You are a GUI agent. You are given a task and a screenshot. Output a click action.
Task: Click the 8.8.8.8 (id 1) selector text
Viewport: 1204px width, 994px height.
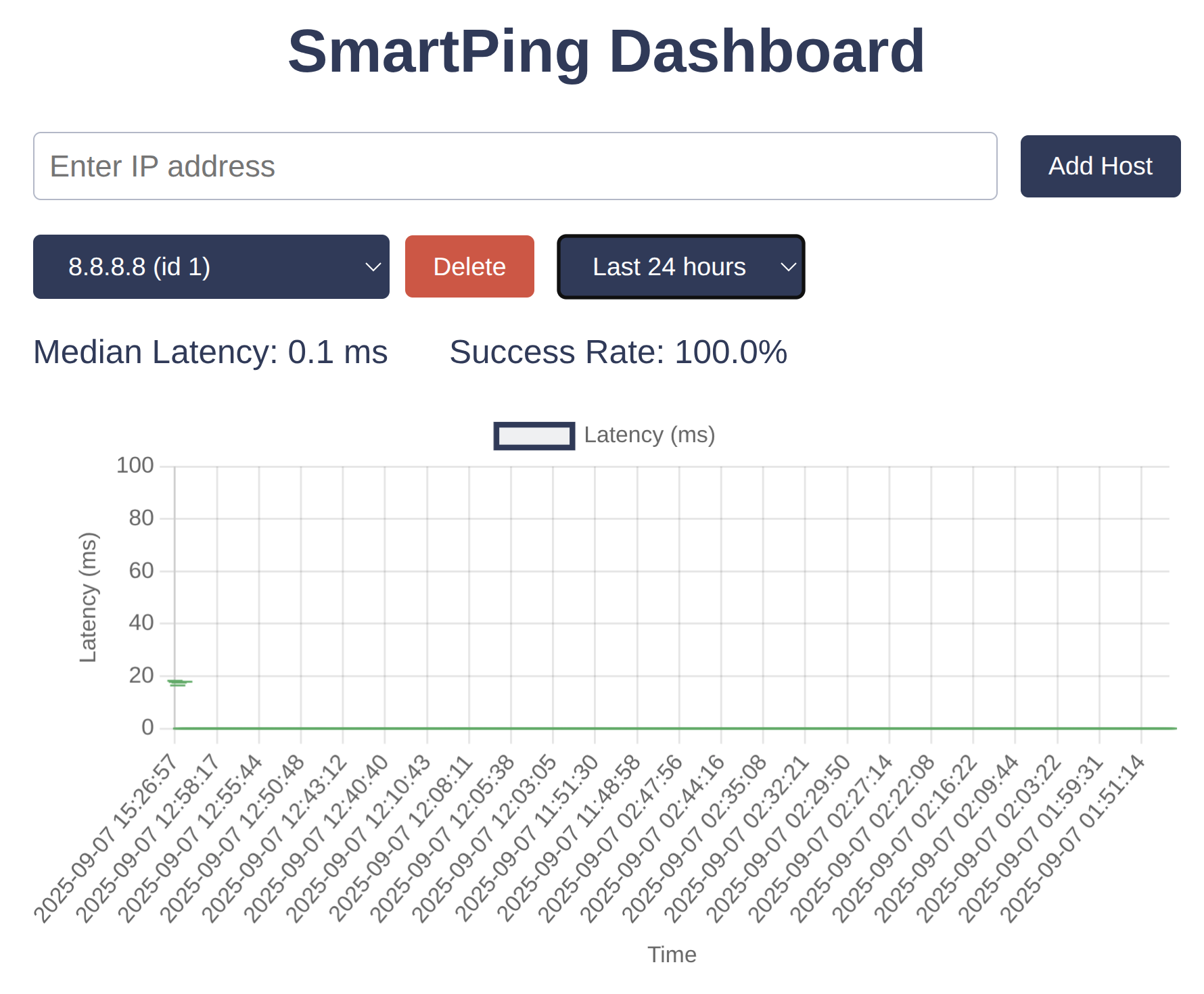[140, 266]
